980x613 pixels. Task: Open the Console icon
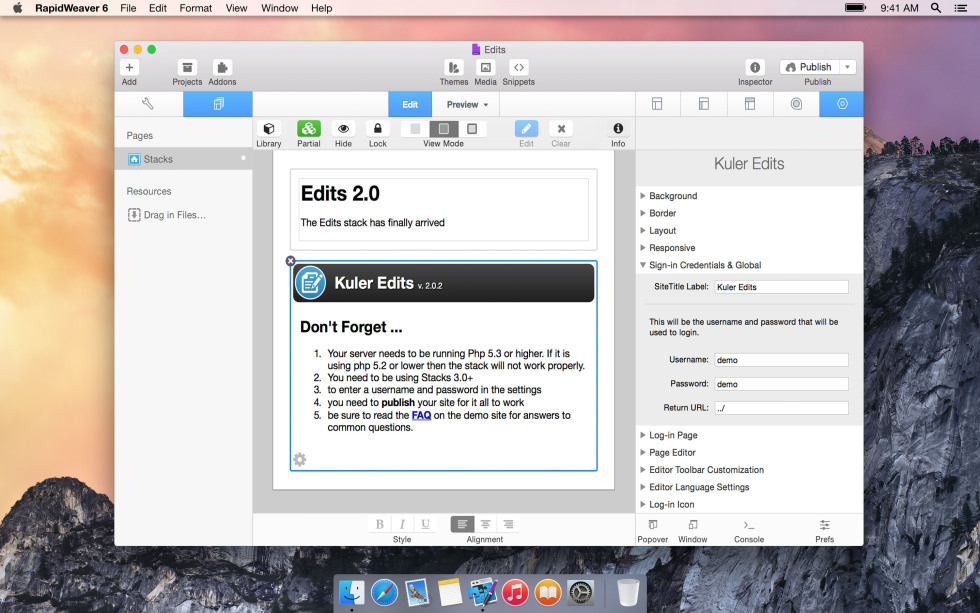pos(749,525)
